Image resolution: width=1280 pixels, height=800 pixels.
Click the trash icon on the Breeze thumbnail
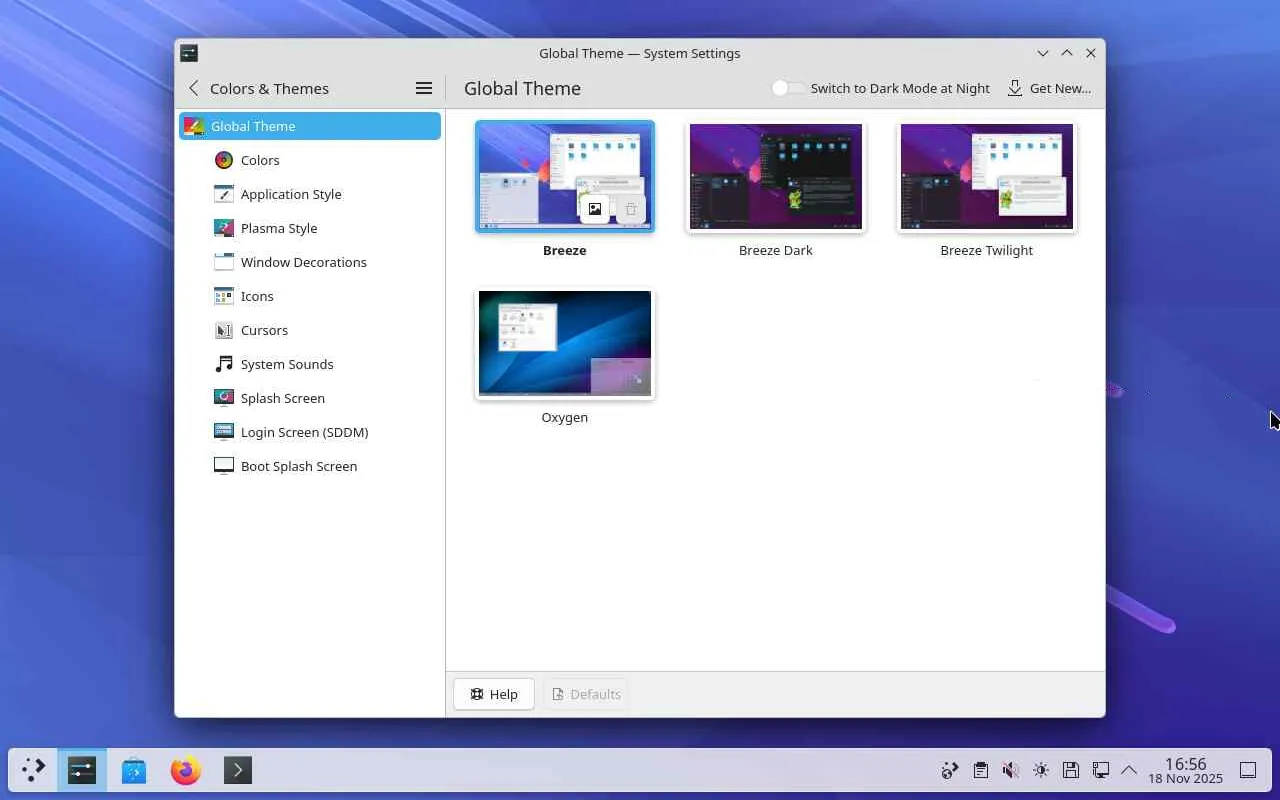[x=631, y=209]
